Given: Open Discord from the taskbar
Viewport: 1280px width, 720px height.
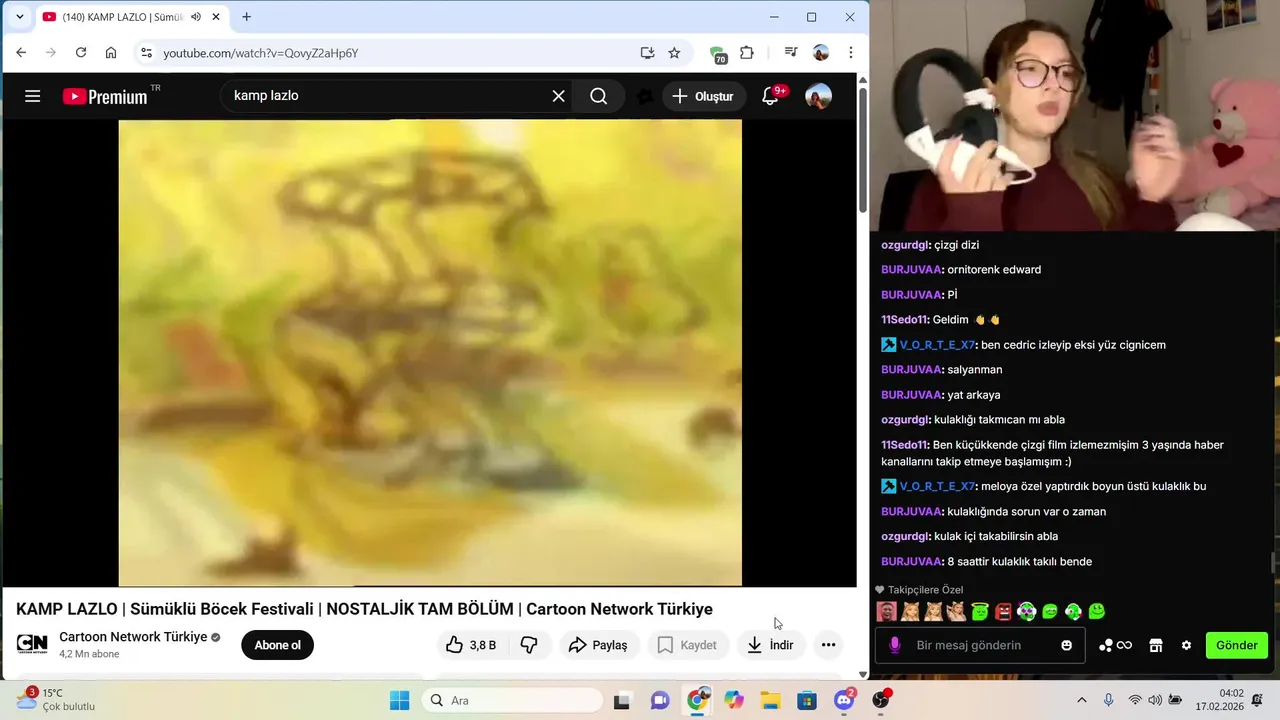Looking at the screenshot, I should coord(844,701).
